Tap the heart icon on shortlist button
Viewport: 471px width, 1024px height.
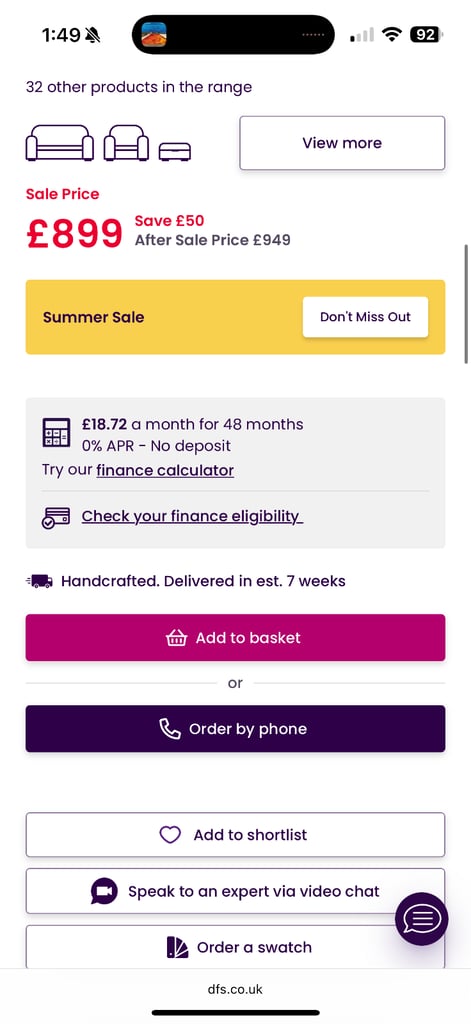click(170, 835)
